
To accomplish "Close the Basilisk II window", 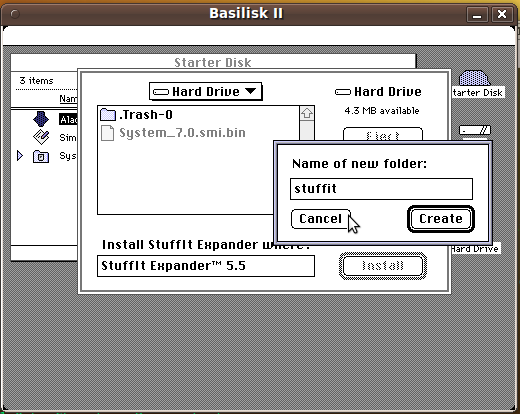I will 502,14.
